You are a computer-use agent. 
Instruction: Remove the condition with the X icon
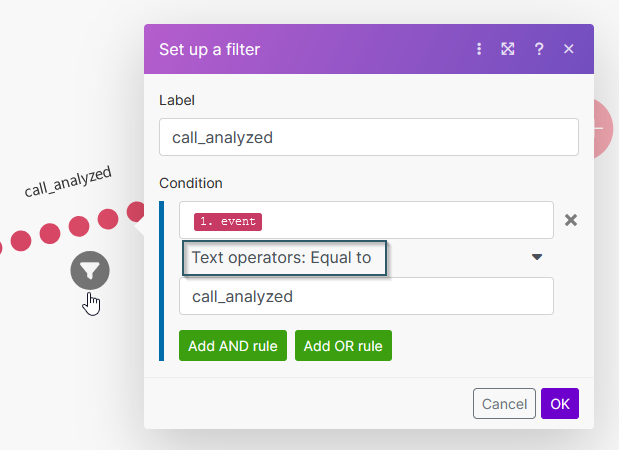[x=571, y=220]
